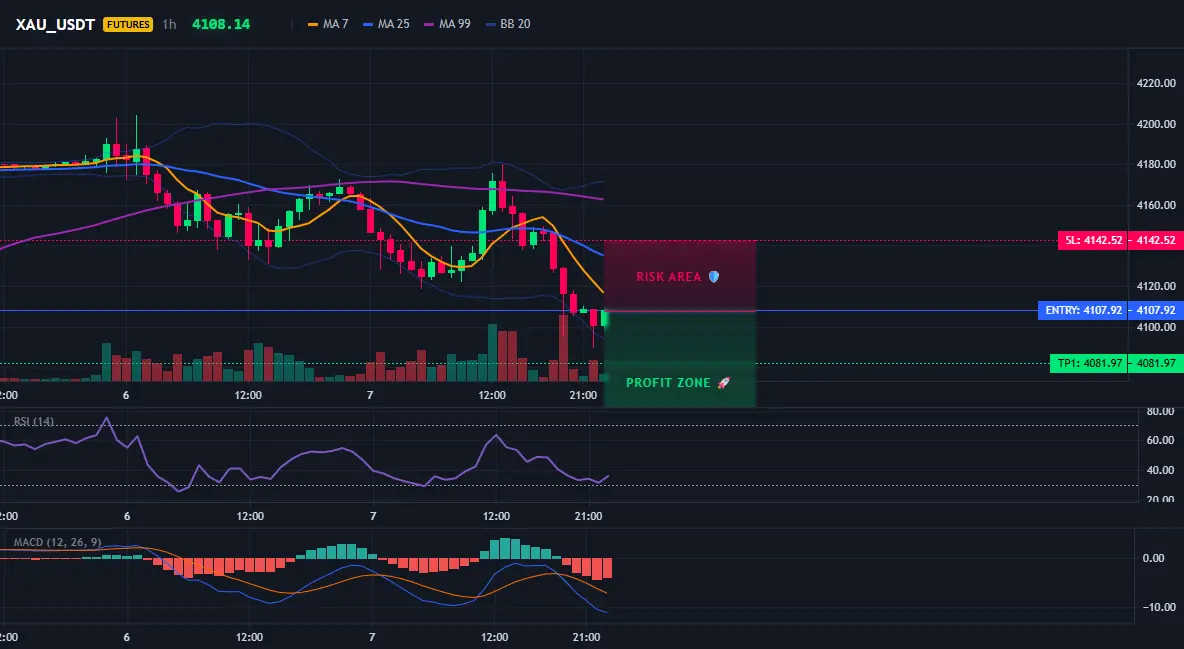
Task: Click the 40.00 RSI axis value
Action: [1161, 471]
